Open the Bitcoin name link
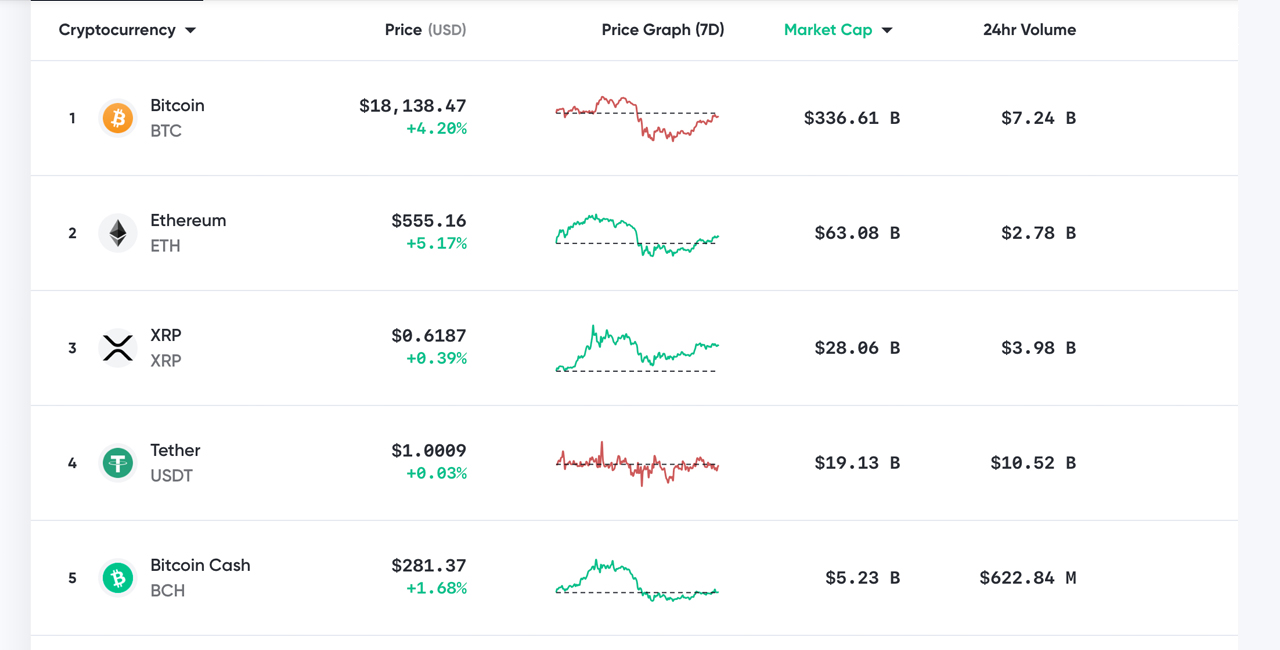The width and height of the screenshot is (1280, 650). pyautogui.click(x=177, y=105)
